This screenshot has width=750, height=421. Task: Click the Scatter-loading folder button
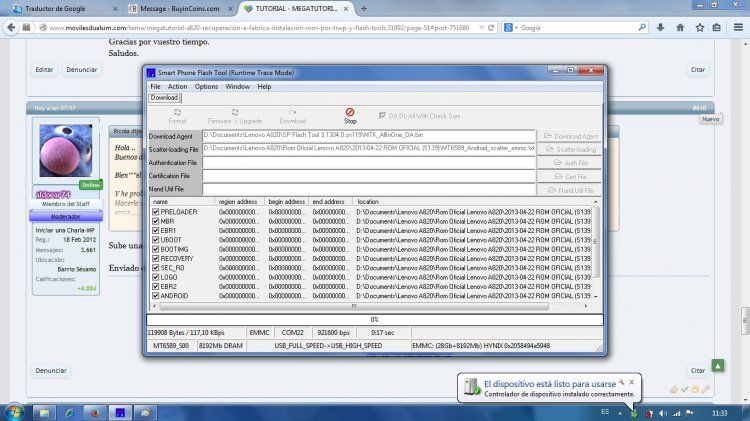(570, 149)
